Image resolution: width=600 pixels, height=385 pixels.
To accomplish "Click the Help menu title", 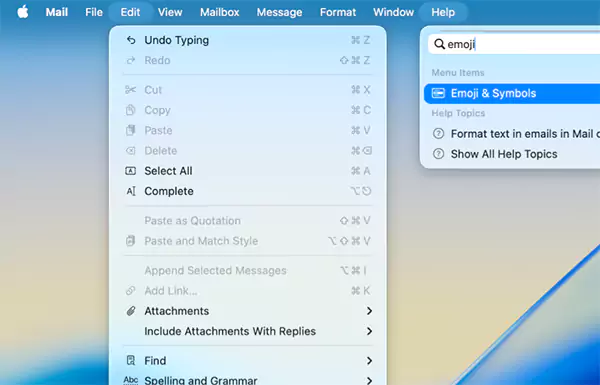I will click(443, 12).
